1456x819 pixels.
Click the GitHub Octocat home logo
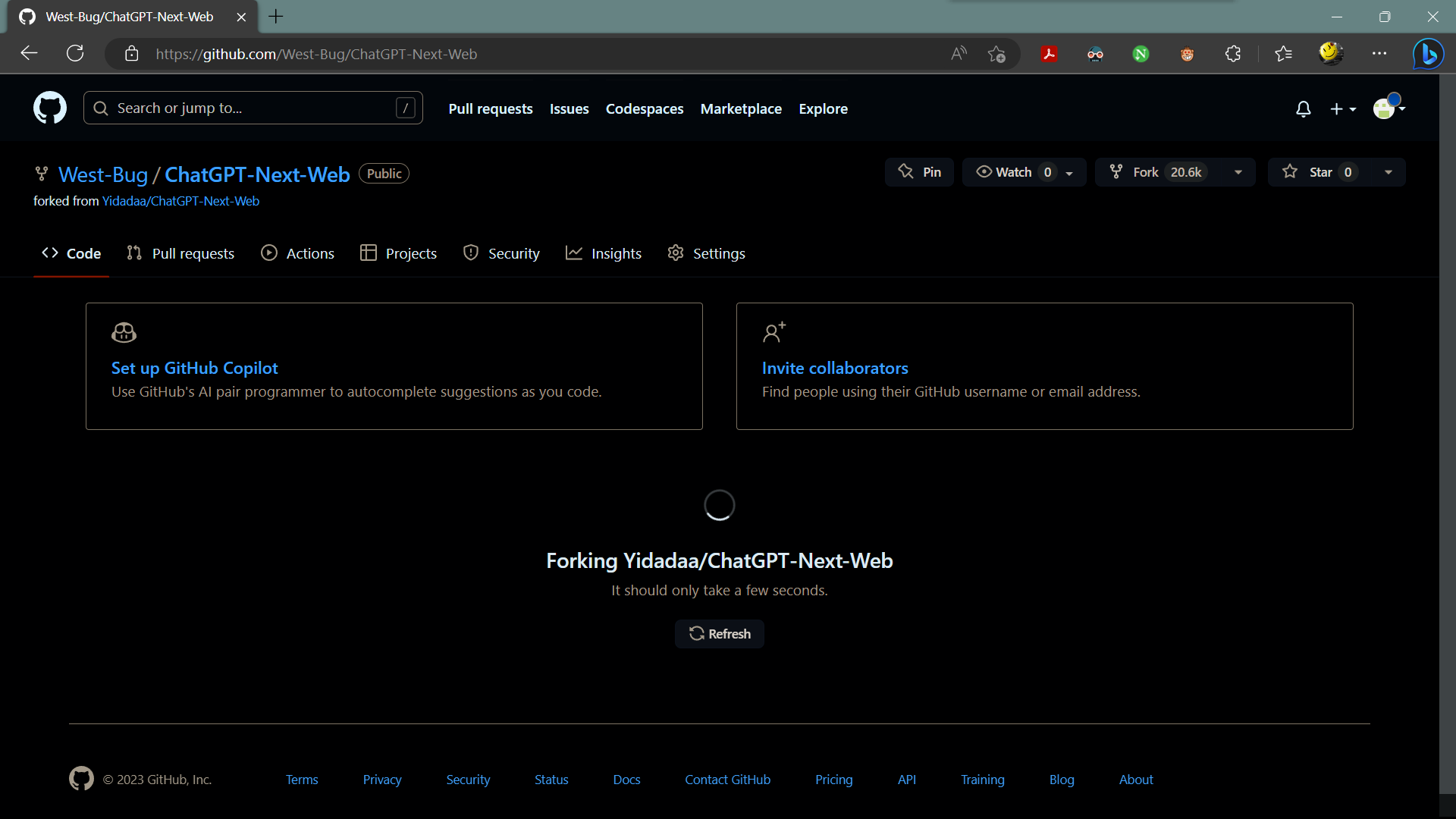pyautogui.click(x=50, y=108)
